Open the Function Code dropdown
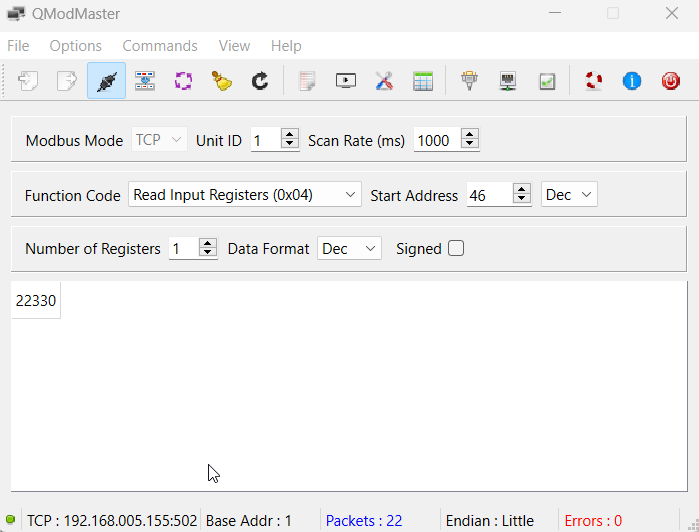The image size is (699, 532). (x=245, y=194)
